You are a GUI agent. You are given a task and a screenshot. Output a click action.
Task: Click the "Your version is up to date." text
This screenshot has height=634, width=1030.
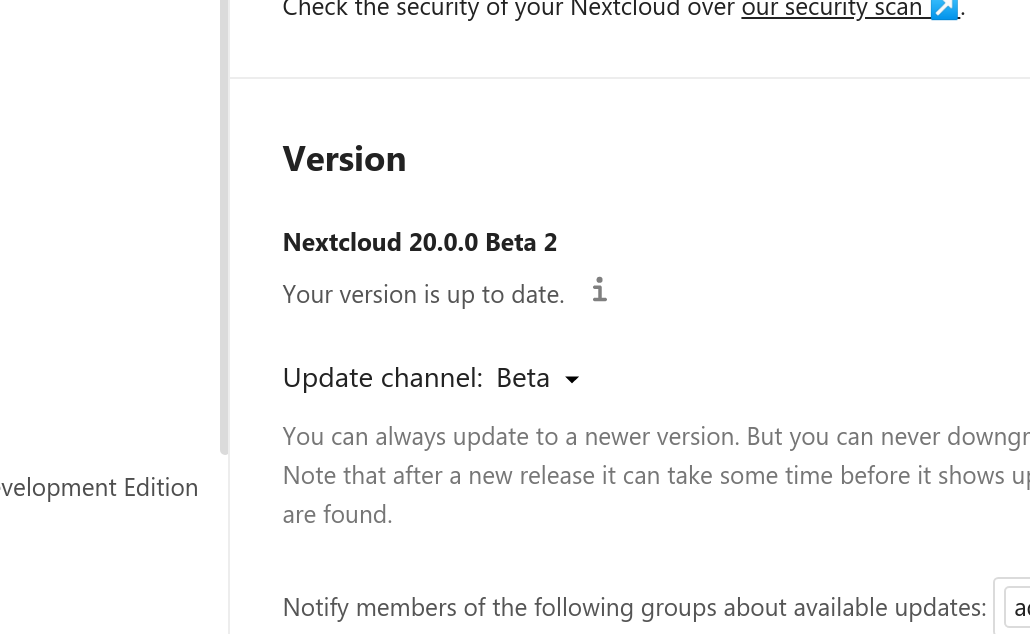[x=424, y=294]
